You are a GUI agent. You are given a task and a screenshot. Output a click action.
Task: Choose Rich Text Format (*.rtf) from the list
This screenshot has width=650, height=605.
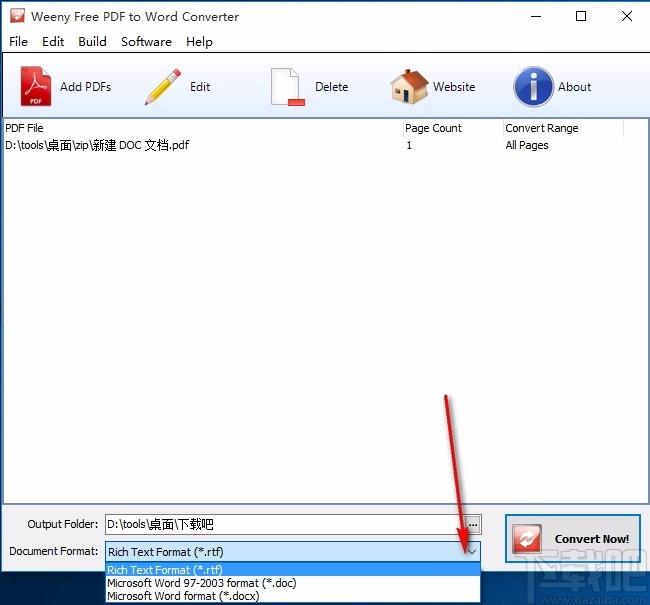pyautogui.click(x=293, y=570)
